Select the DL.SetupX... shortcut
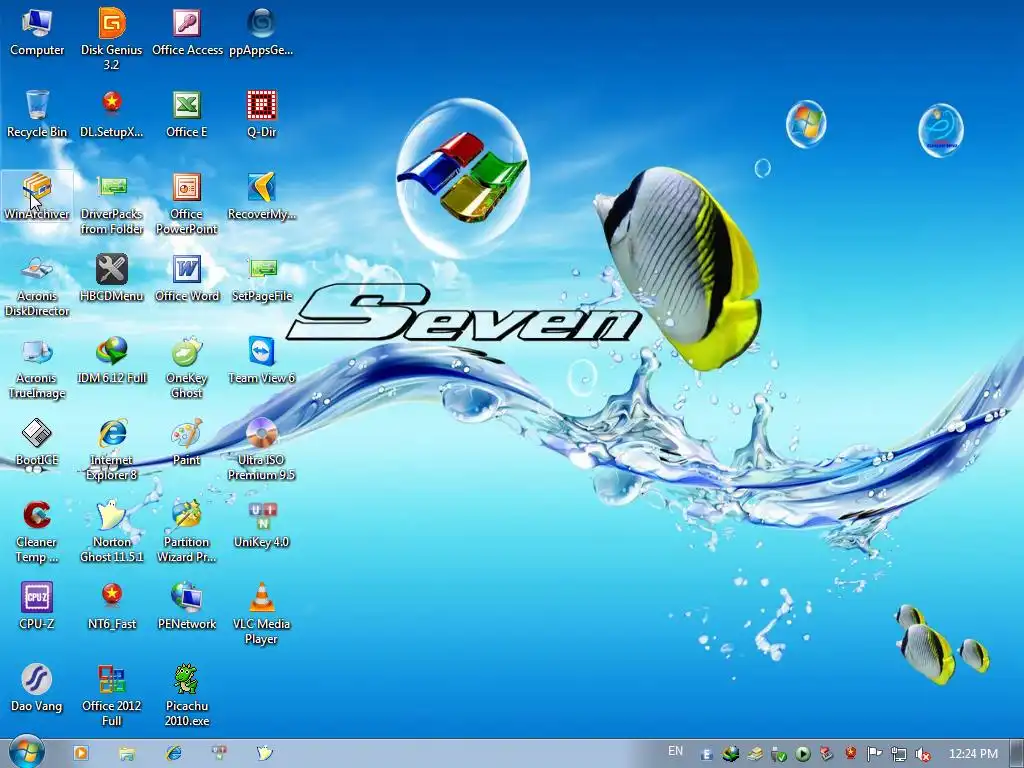 [112, 114]
